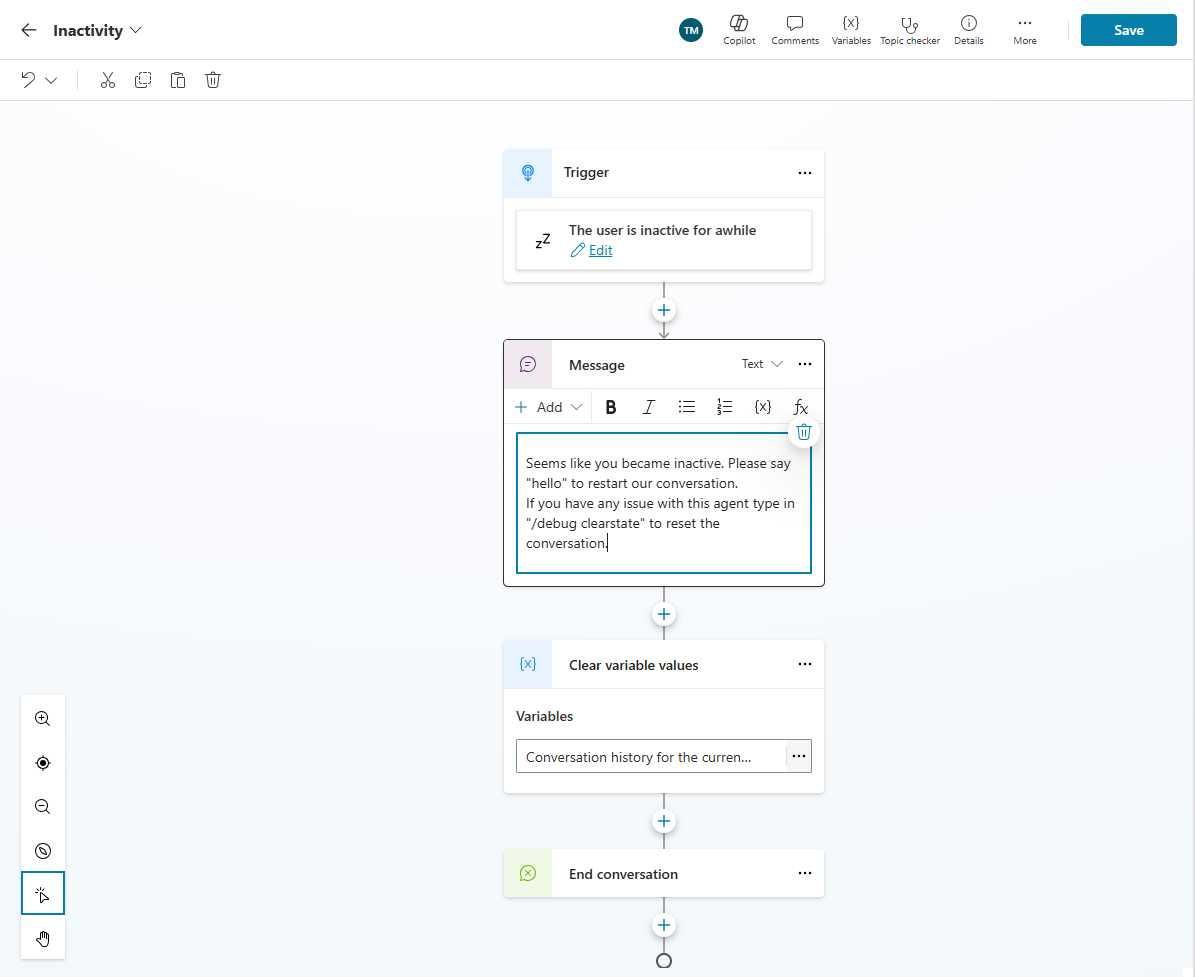Toggle italic formatting in the message editor
1195x977 pixels.
coord(648,406)
